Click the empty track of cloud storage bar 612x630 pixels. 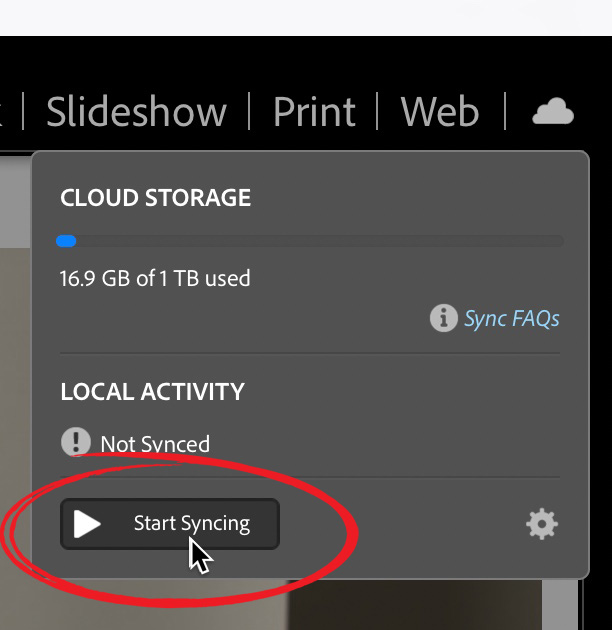coord(320,241)
